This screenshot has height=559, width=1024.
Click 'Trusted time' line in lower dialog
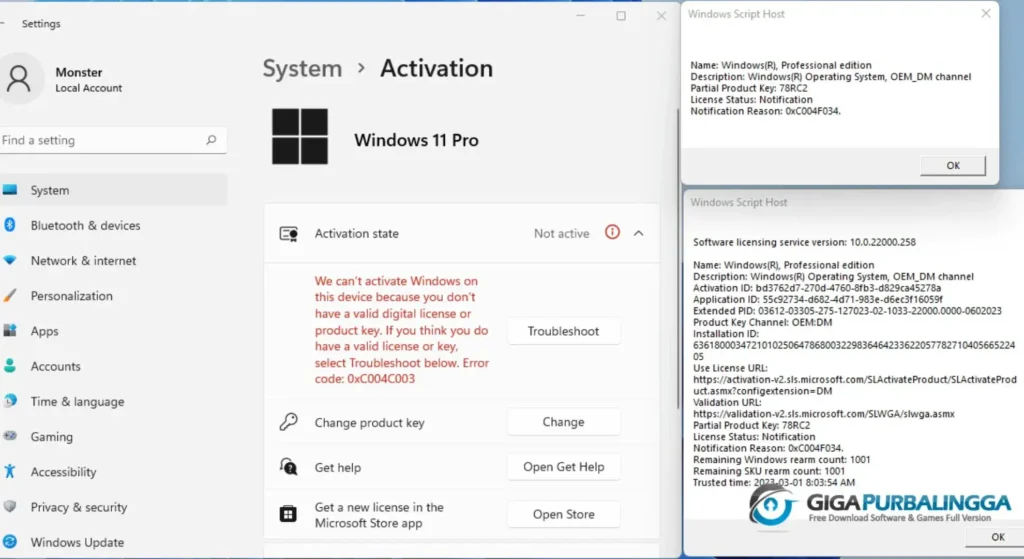(774, 483)
